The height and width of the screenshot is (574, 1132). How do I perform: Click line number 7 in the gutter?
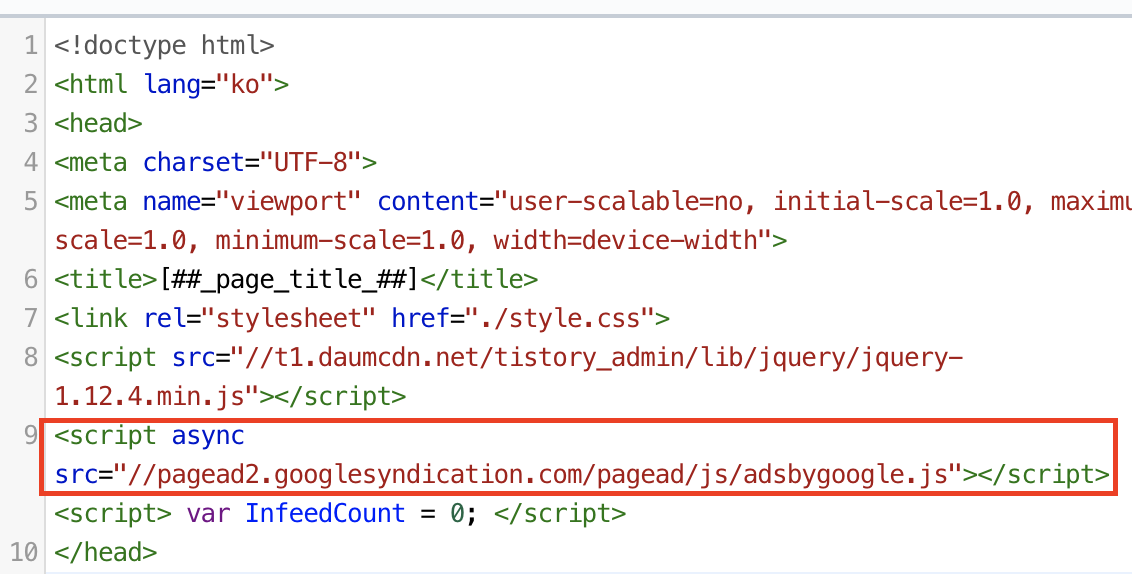(30, 318)
